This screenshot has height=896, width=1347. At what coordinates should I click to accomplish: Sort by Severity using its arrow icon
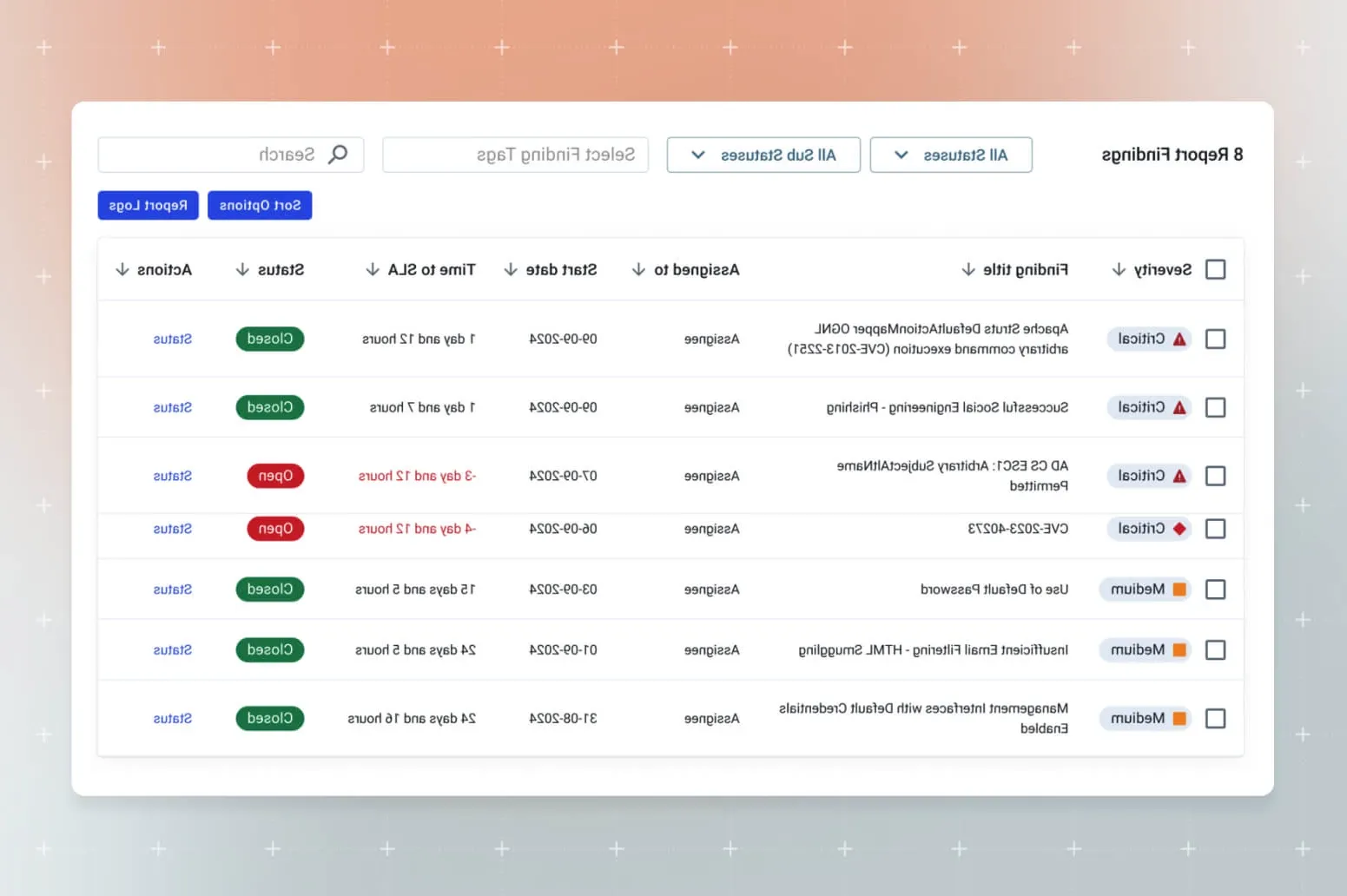1119,270
